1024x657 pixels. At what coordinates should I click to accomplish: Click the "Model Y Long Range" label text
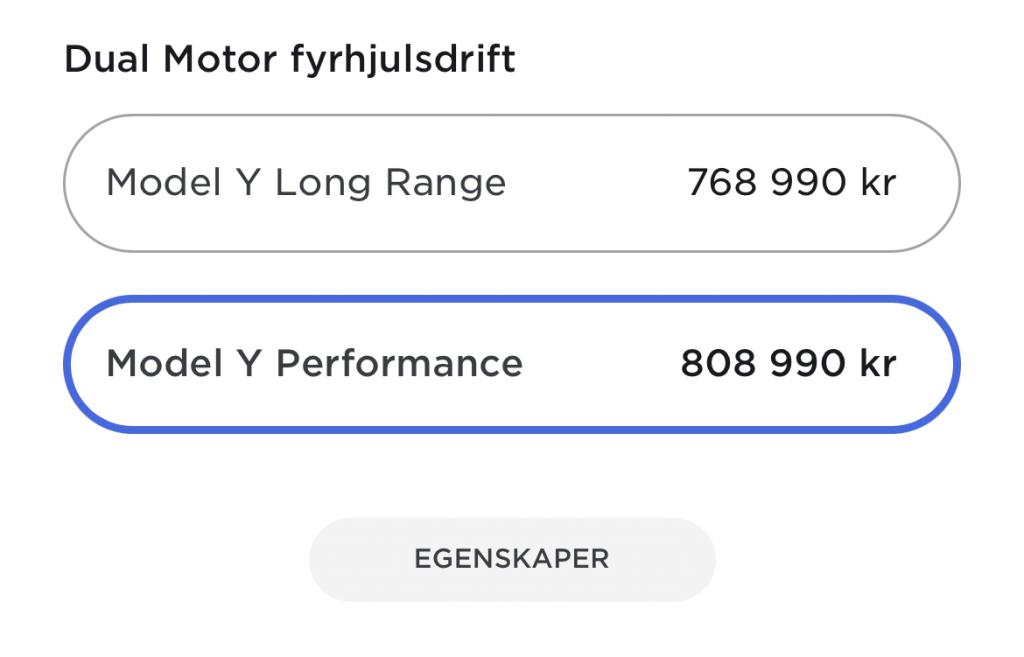pos(306,183)
